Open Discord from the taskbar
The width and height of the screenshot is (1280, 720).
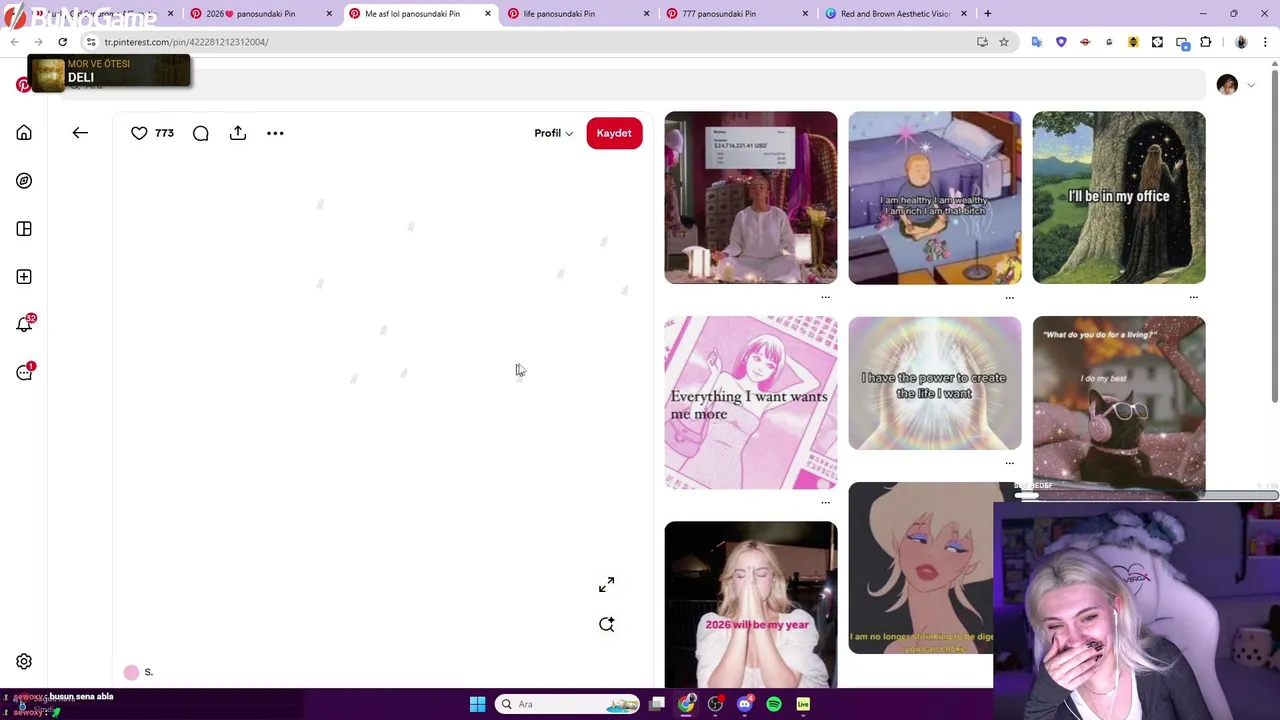744,704
